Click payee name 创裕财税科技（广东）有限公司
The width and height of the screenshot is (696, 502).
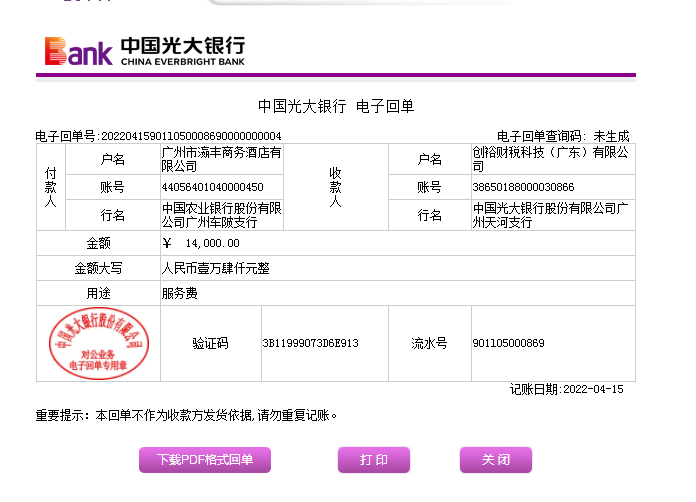pyautogui.click(x=550, y=159)
